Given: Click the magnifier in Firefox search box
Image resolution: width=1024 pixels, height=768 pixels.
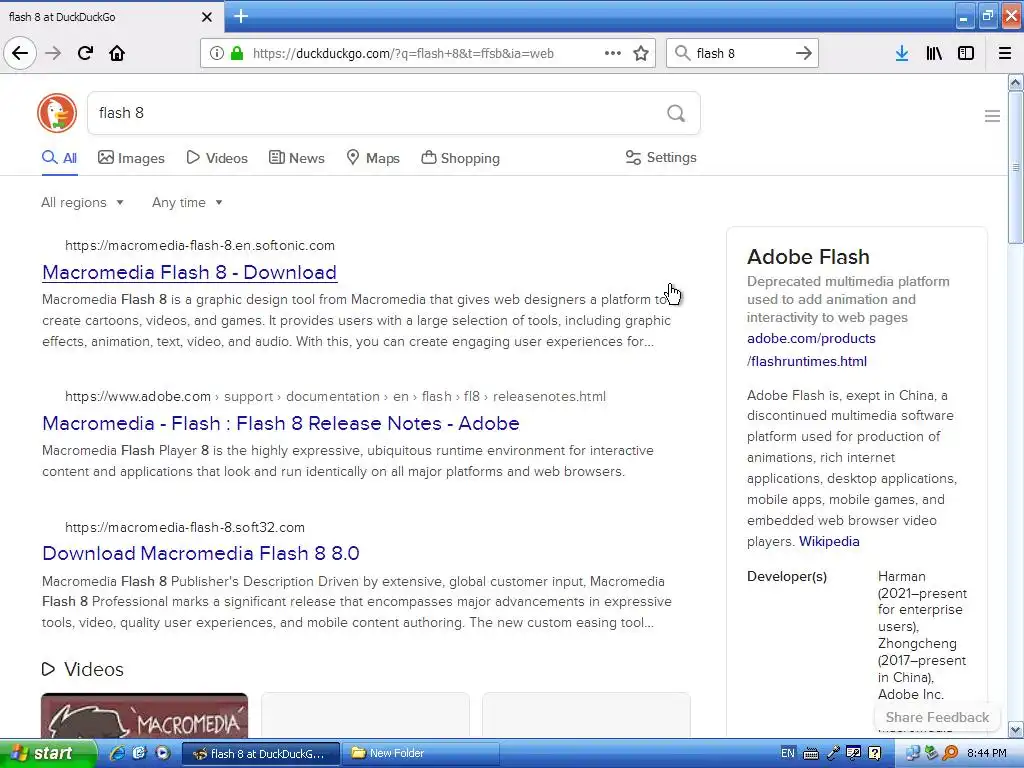Looking at the screenshot, I should [x=682, y=53].
